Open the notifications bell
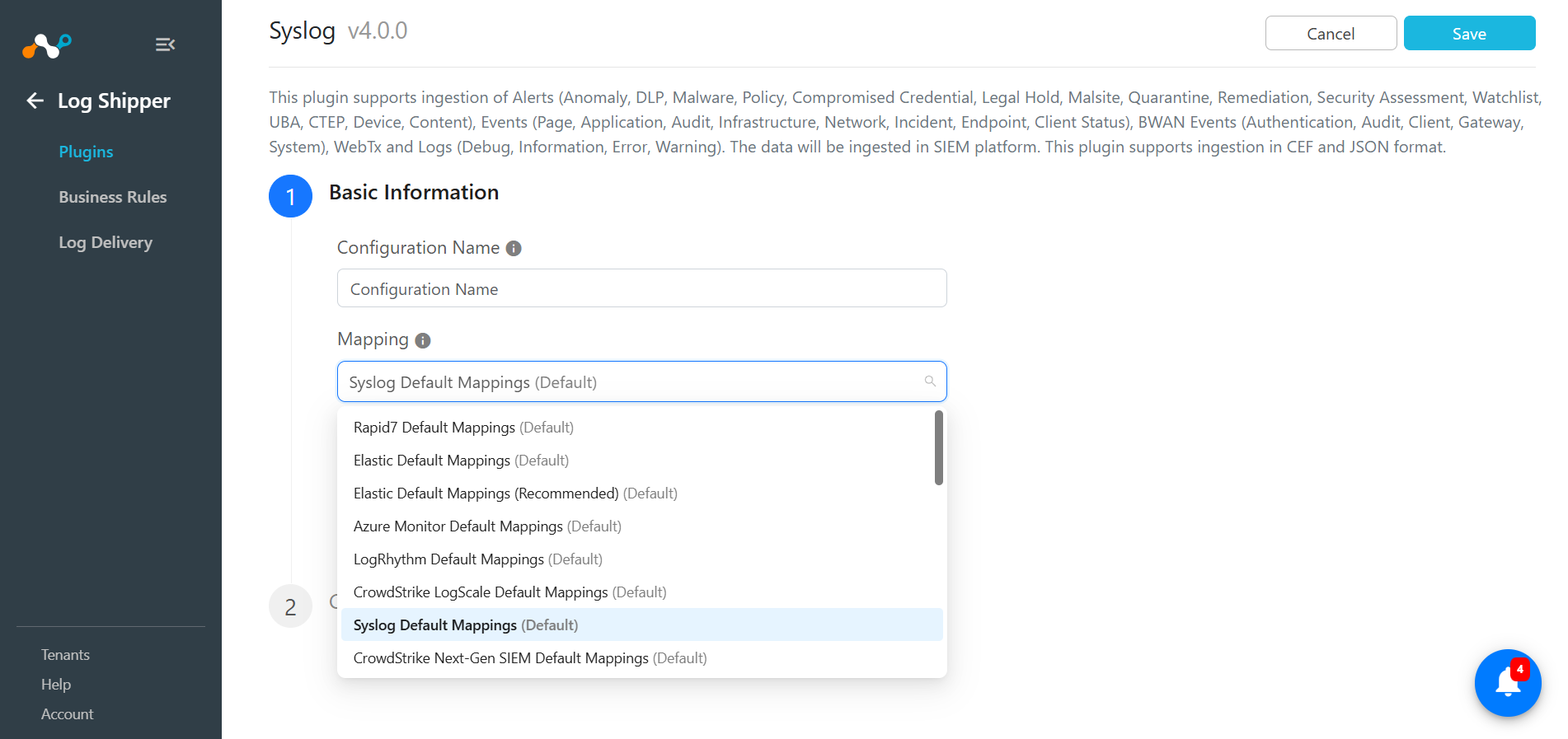This screenshot has height=739, width=1568. pyautogui.click(x=1508, y=682)
